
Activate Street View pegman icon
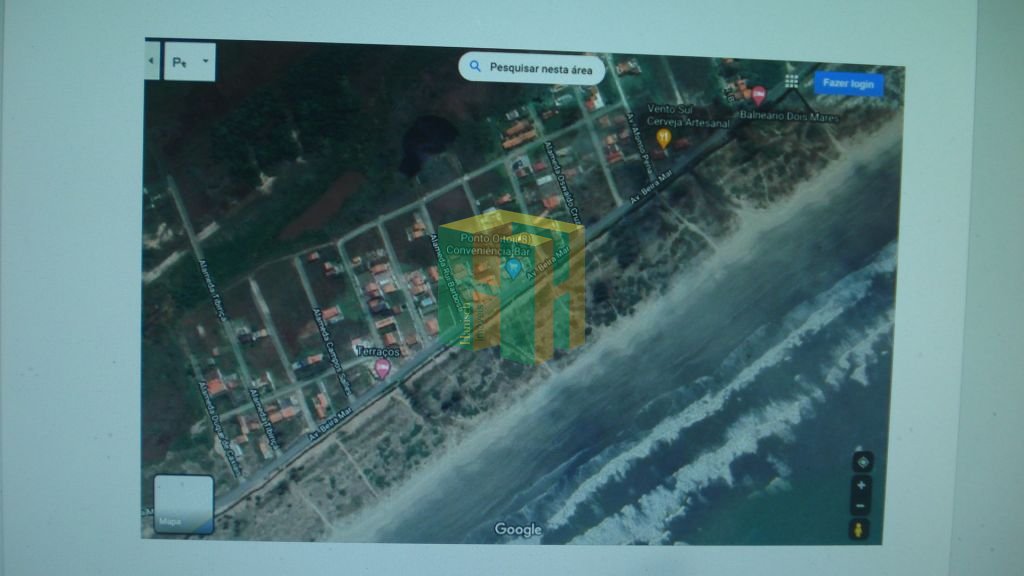tap(859, 528)
